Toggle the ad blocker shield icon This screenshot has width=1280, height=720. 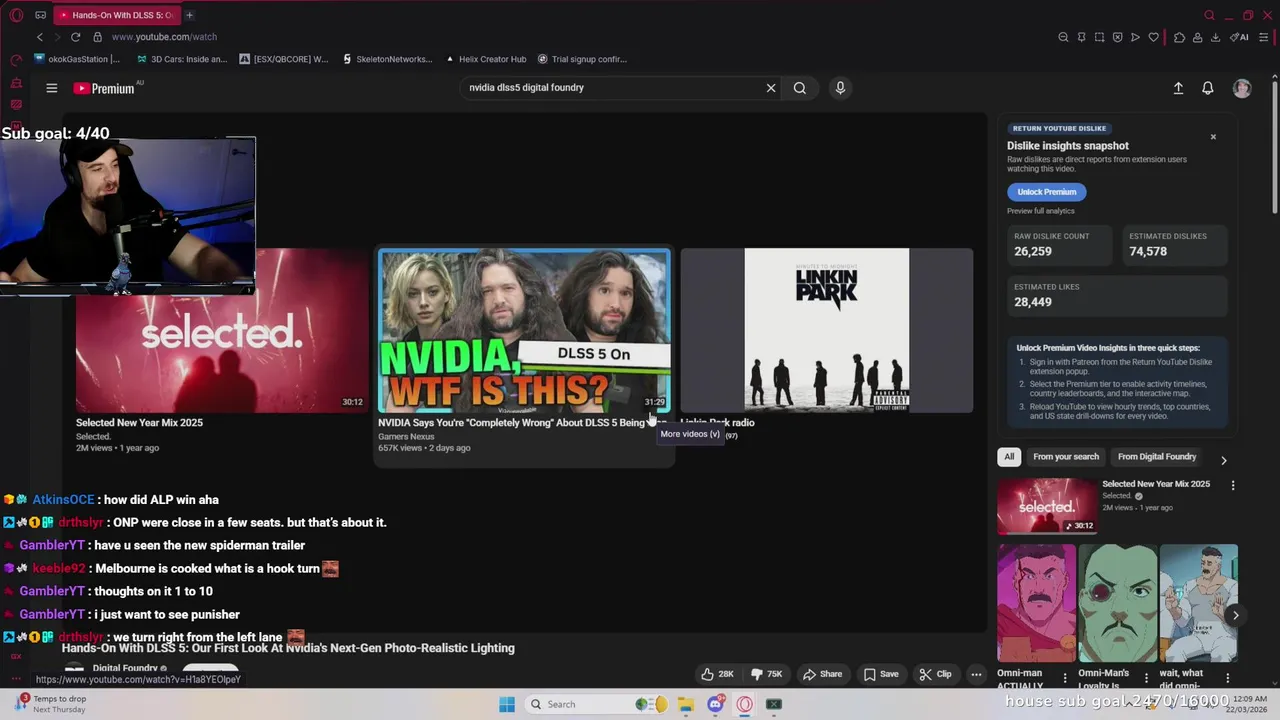pyautogui.click(x=1117, y=37)
